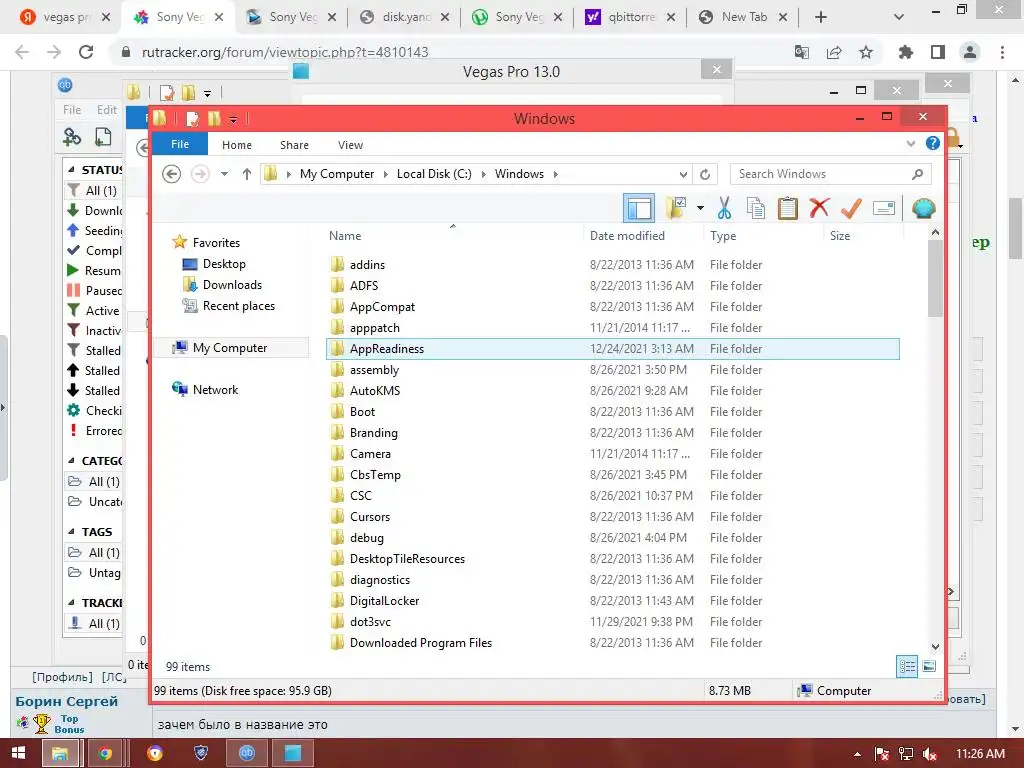
Task: Copy using the two-pages icon
Action: click(756, 208)
